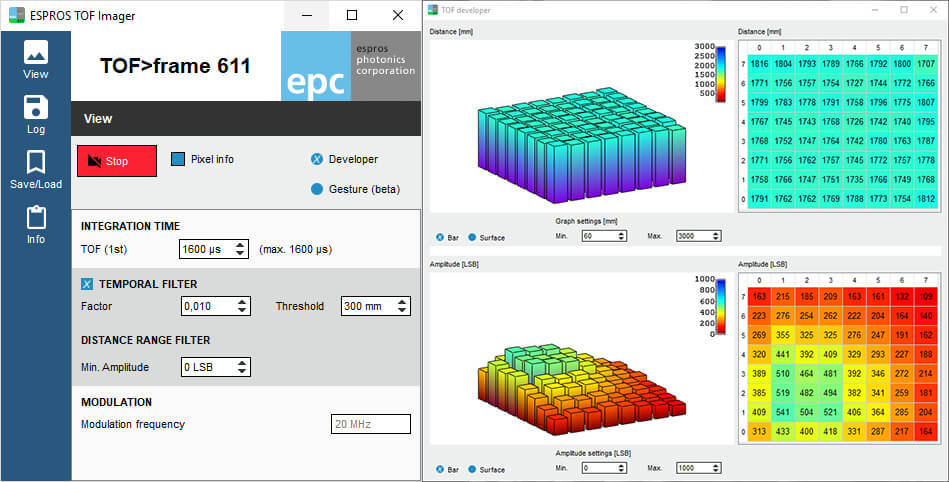The width and height of the screenshot is (949, 482).
Task: Open the View panel in sidebar
Action: 35,59
